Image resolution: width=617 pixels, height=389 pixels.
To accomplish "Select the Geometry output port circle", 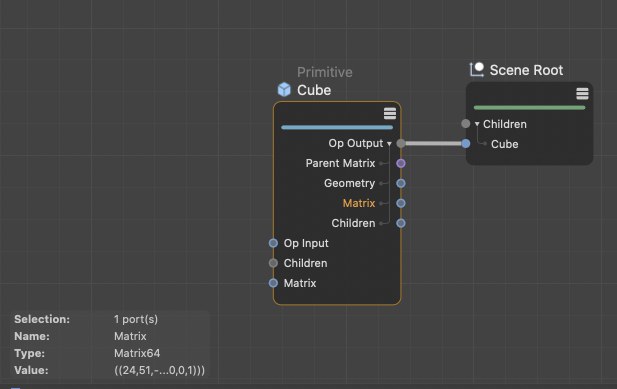I will 401,183.
